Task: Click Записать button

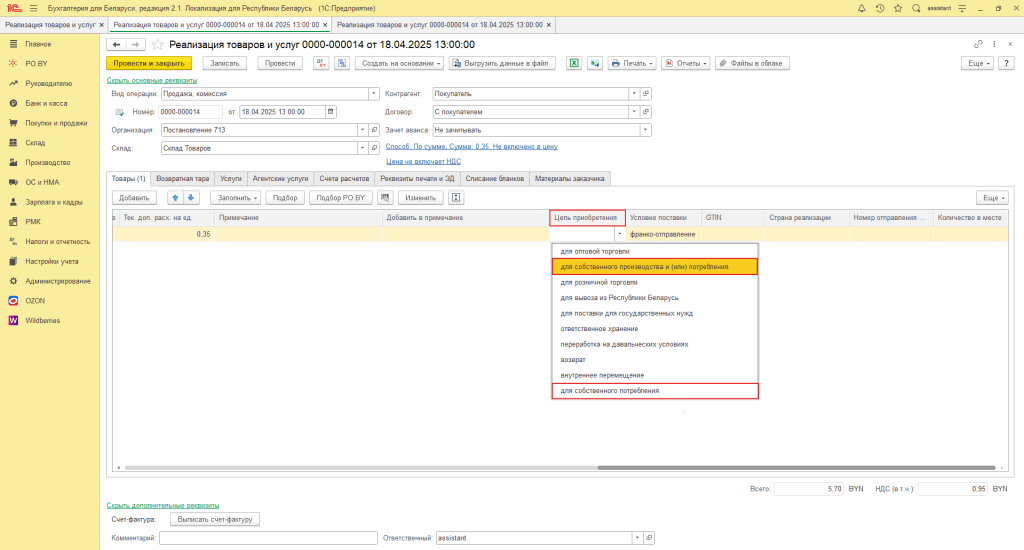Action: click(225, 63)
